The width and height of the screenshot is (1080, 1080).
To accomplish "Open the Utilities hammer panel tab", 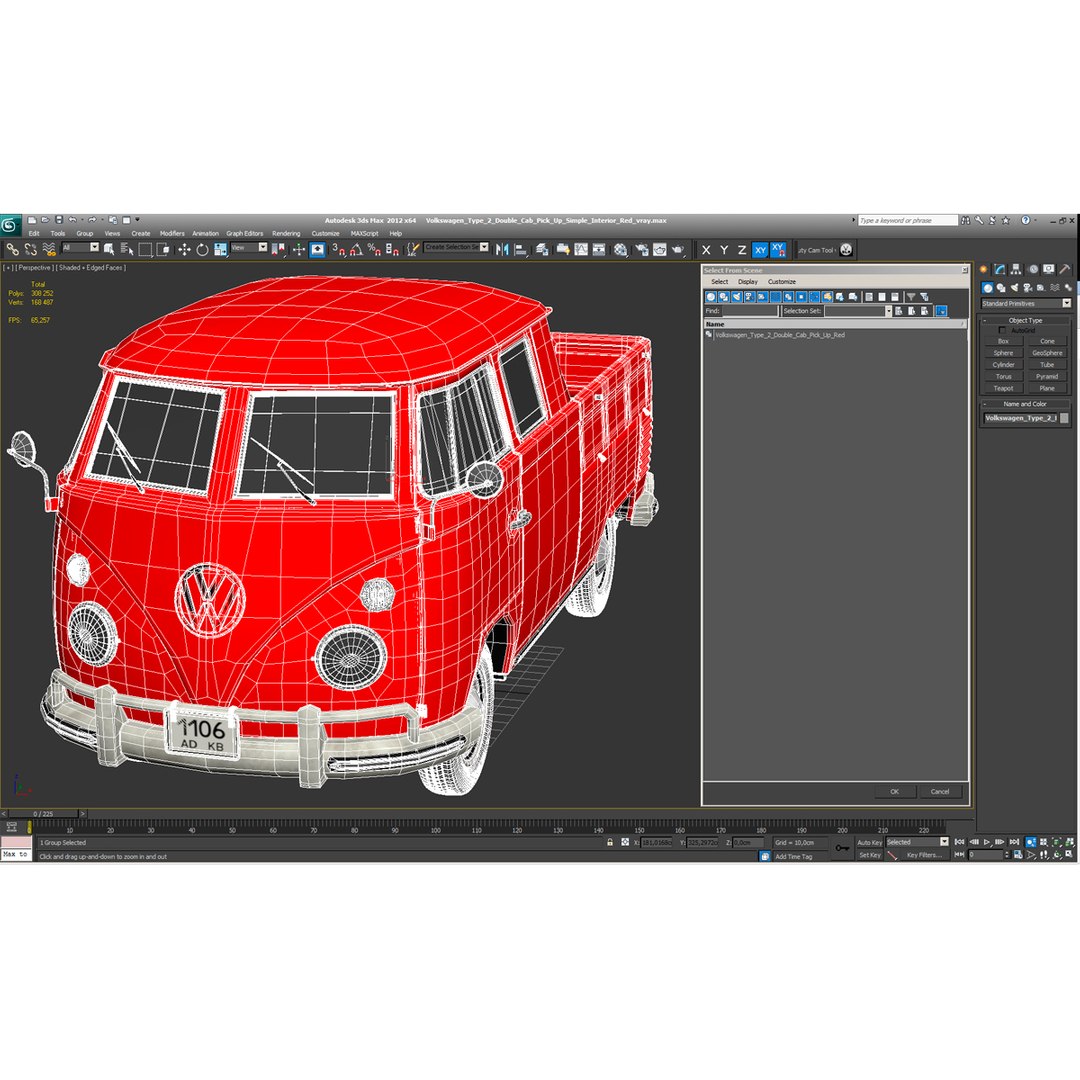I will (1065, 269).
